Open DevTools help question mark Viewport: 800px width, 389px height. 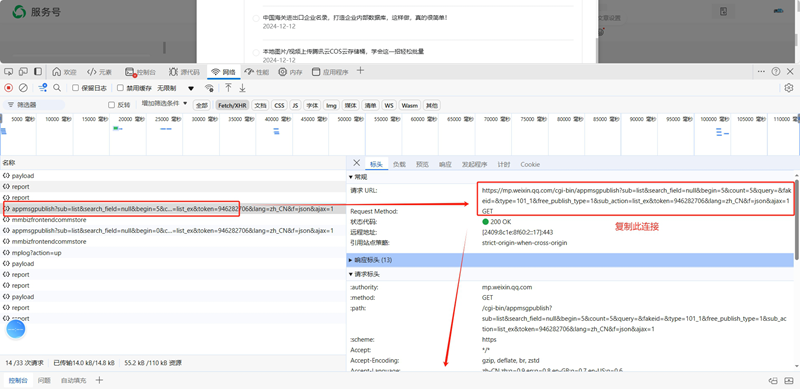point(776,71)
